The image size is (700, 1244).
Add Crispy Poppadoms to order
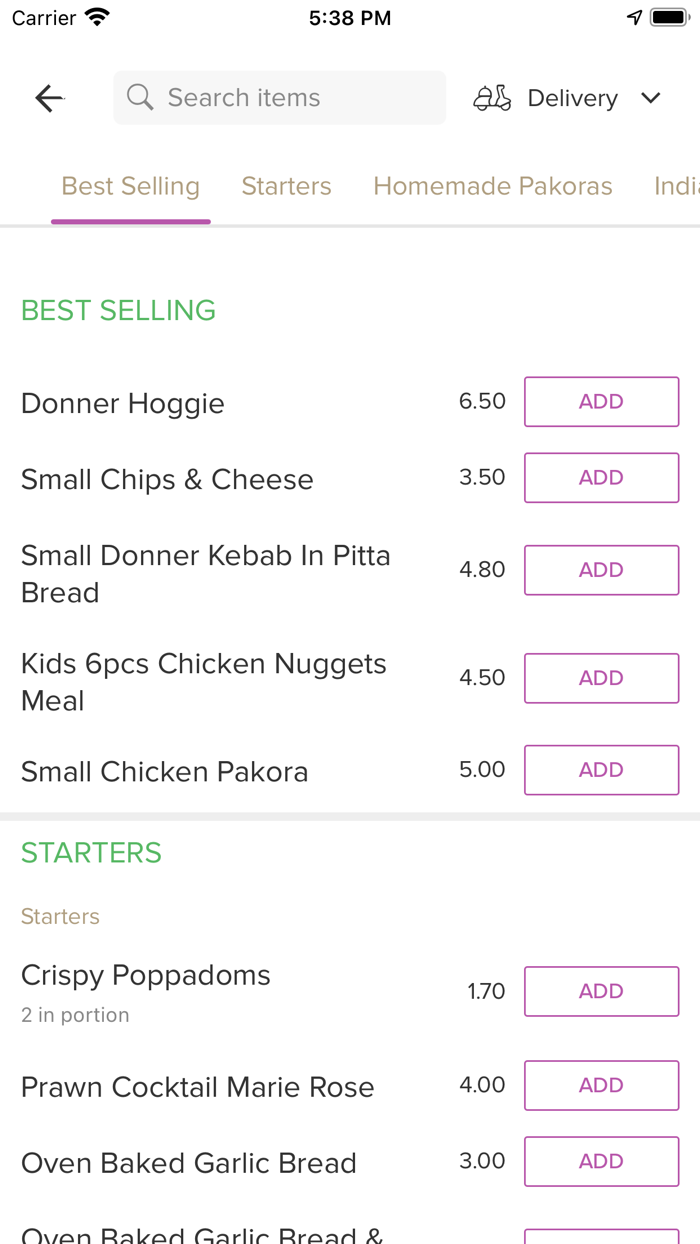[x=601, y=991]
